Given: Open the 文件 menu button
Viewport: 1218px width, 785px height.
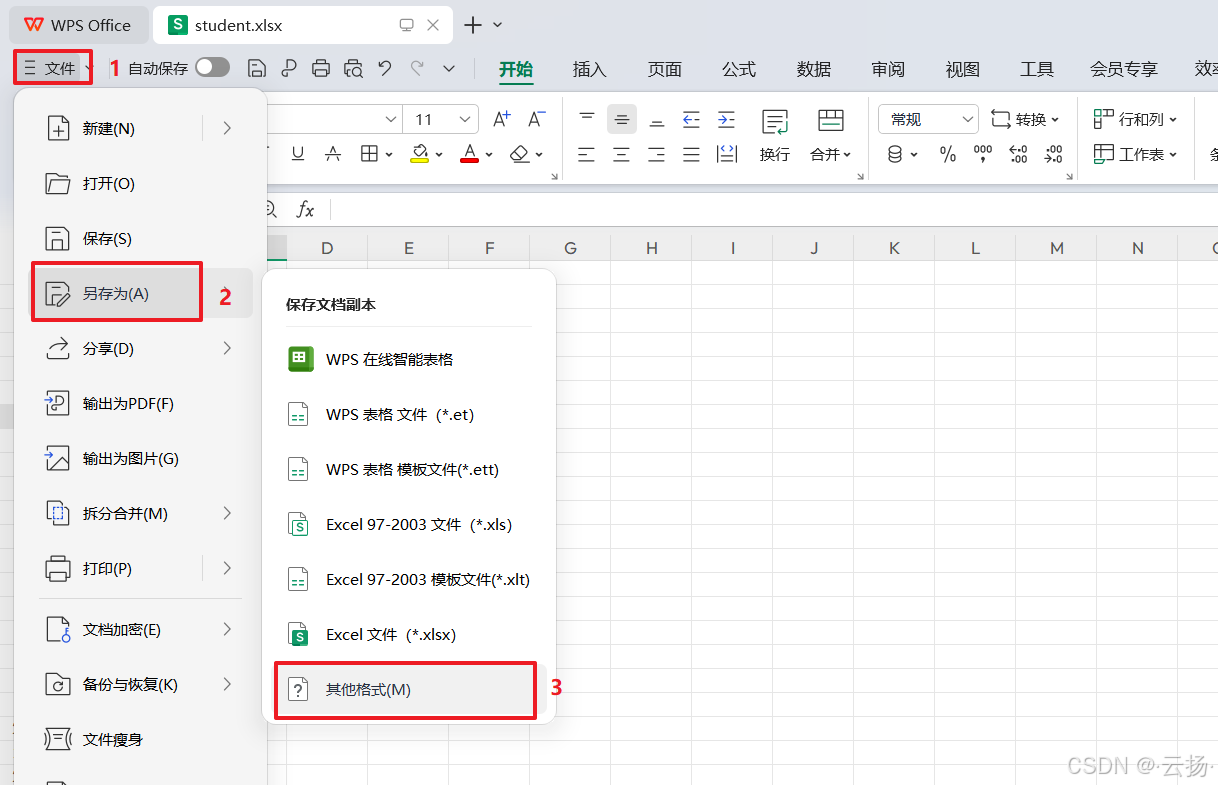Looking at the screenshot, I should 52,68.
